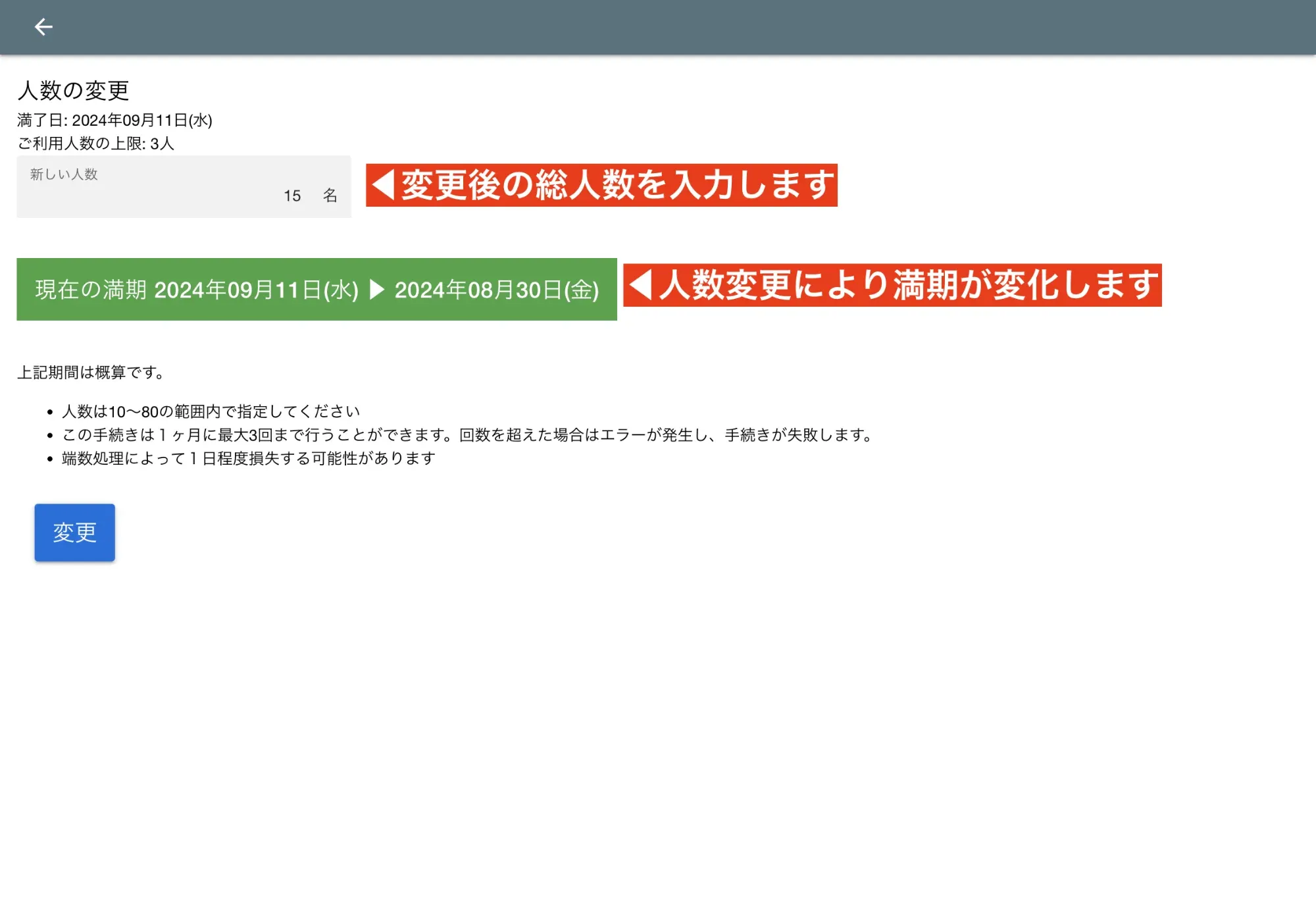Image resolution: width=1316 pixels, height=915 pixels.
Task: Click the bullet about 人数は10〜80 range
Action: pyautogui.click(x=211, y=410)
